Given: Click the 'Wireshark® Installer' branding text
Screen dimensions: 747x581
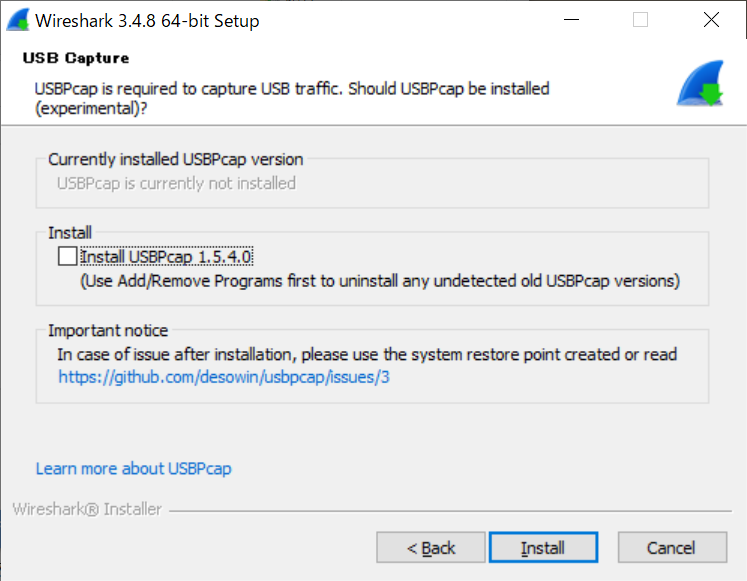Looking at the screenshot, I should point(87,510).
